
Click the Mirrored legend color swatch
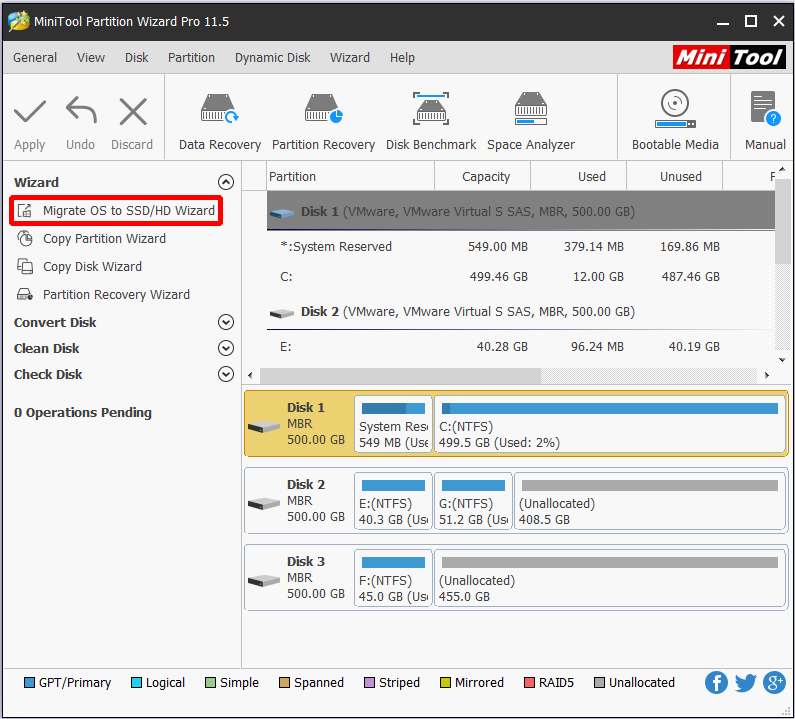[445, 682]
